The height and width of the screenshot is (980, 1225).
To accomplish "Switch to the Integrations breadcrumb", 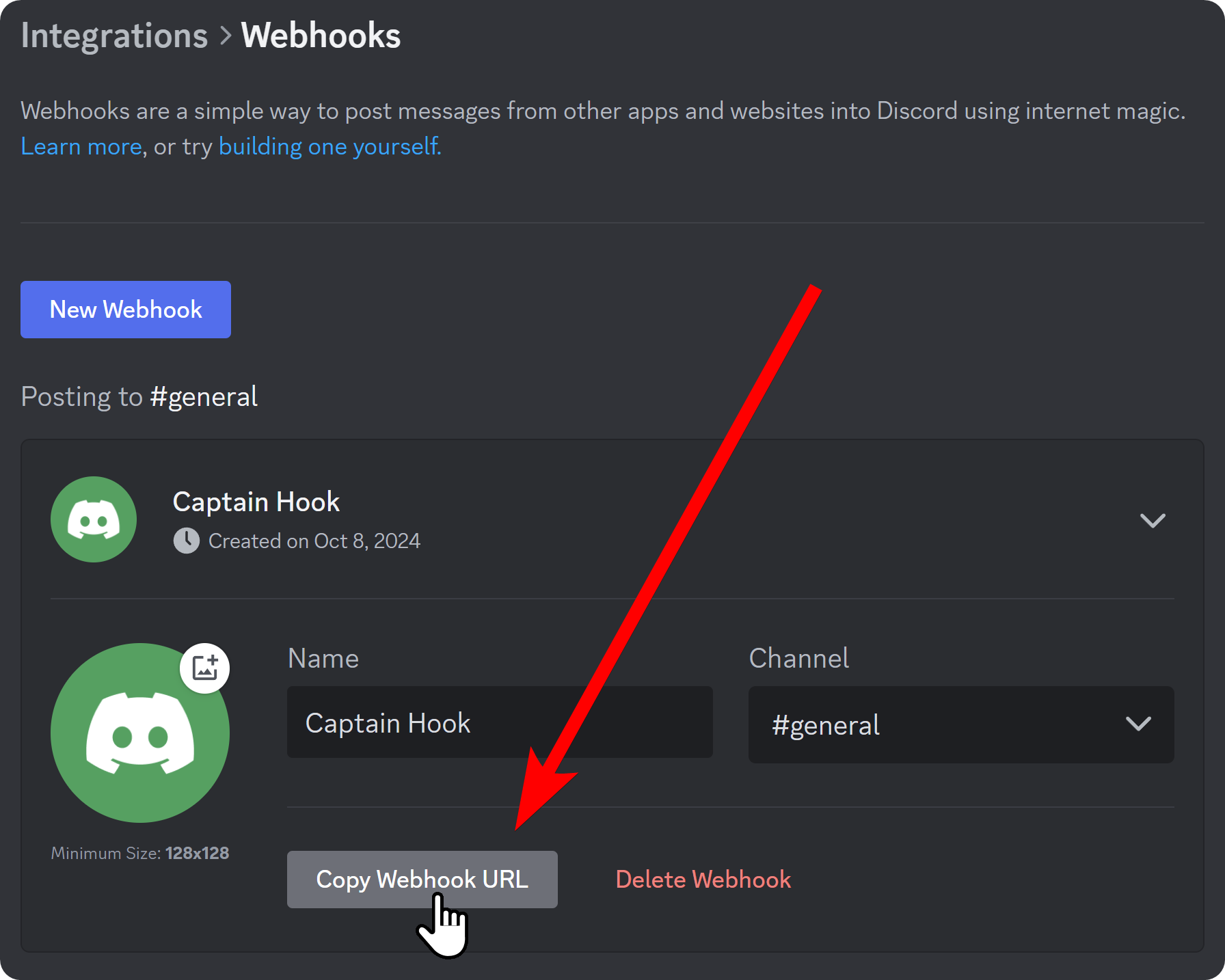I will [113, 35].
